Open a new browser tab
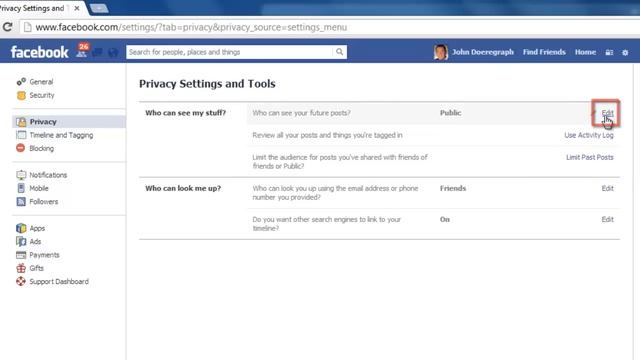The width and height of the screenshot is (640, 360). 98,8
